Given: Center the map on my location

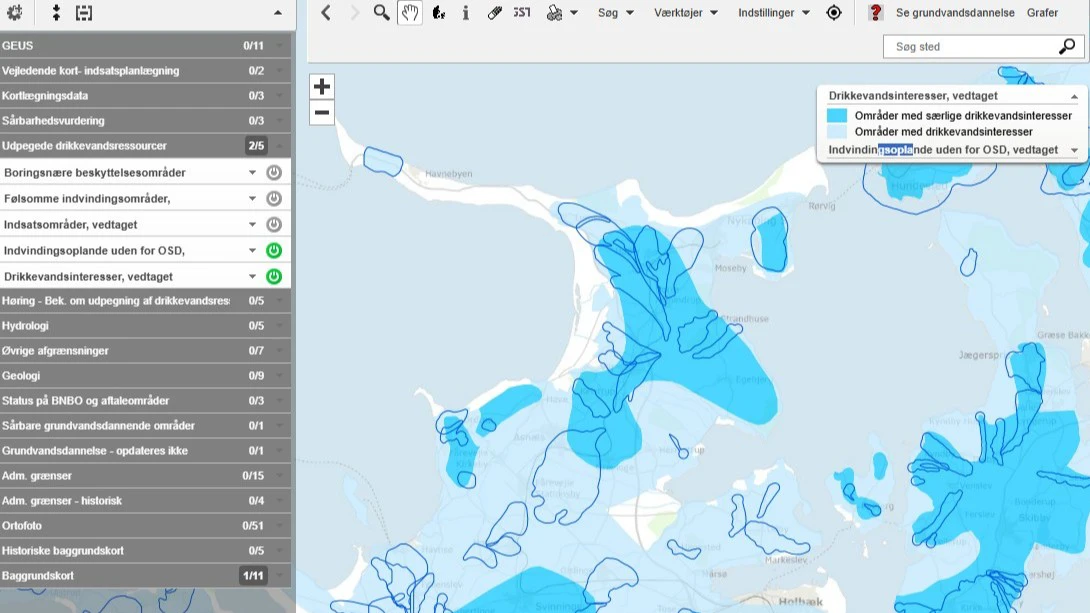Looking at the screenshot, I should (833, 13).
